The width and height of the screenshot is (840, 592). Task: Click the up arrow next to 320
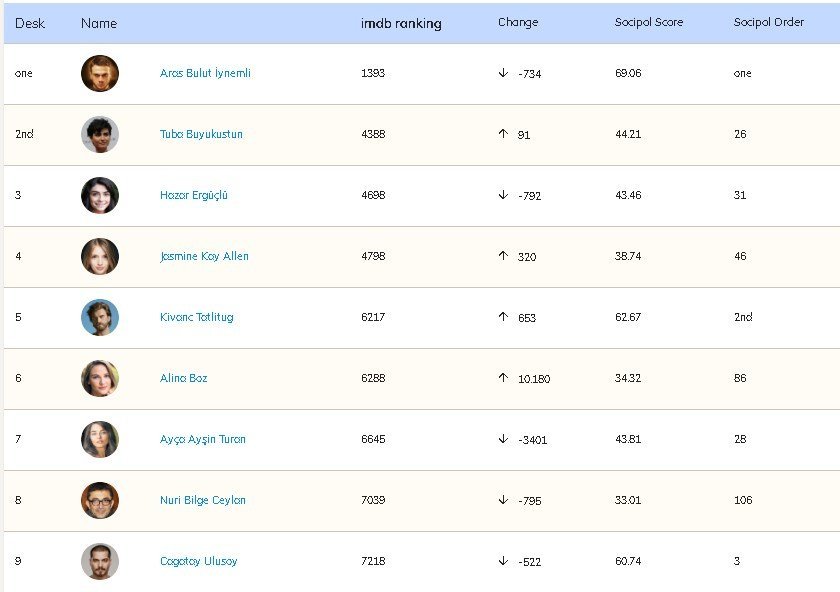pyautogui.click(x=503, y=256)
